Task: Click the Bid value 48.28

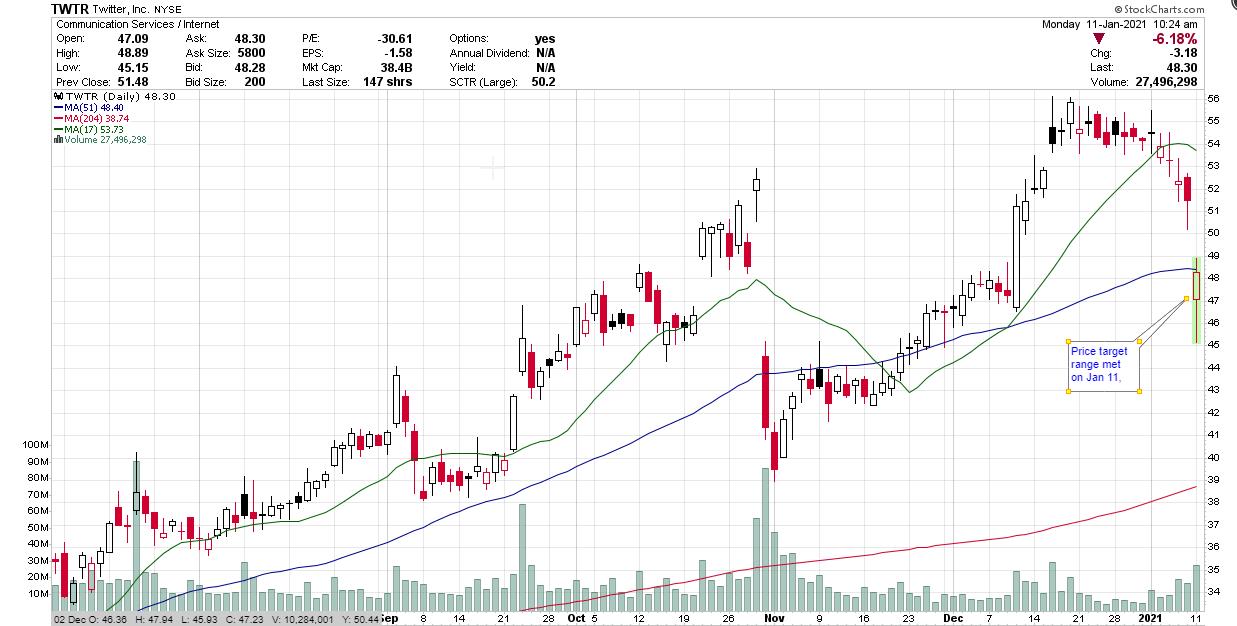Action: pos(249,67)
